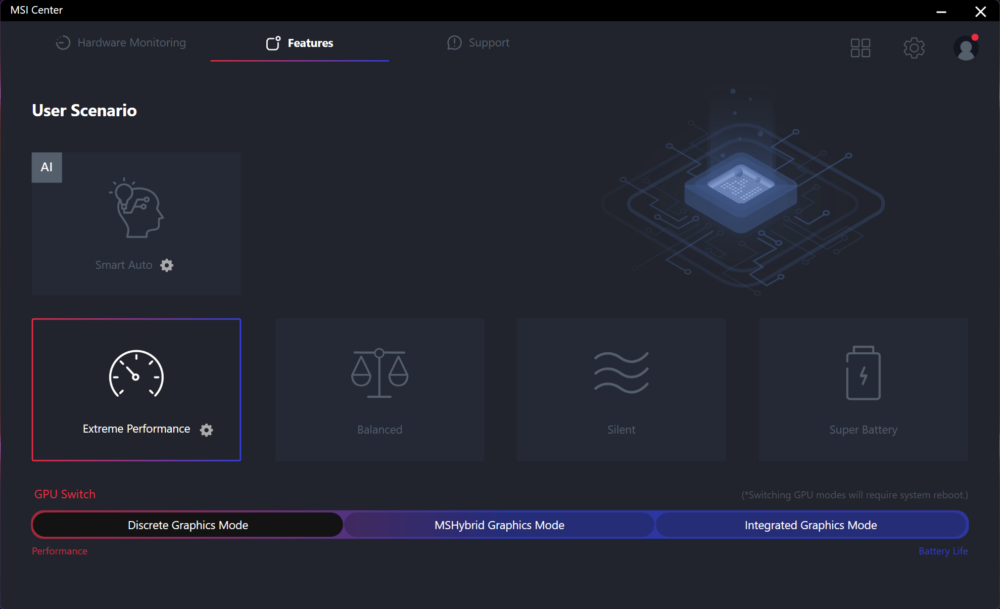Click the Extreme Performance speedometer icon
This screenshot has height=609, width=1000.
(136, 374)
